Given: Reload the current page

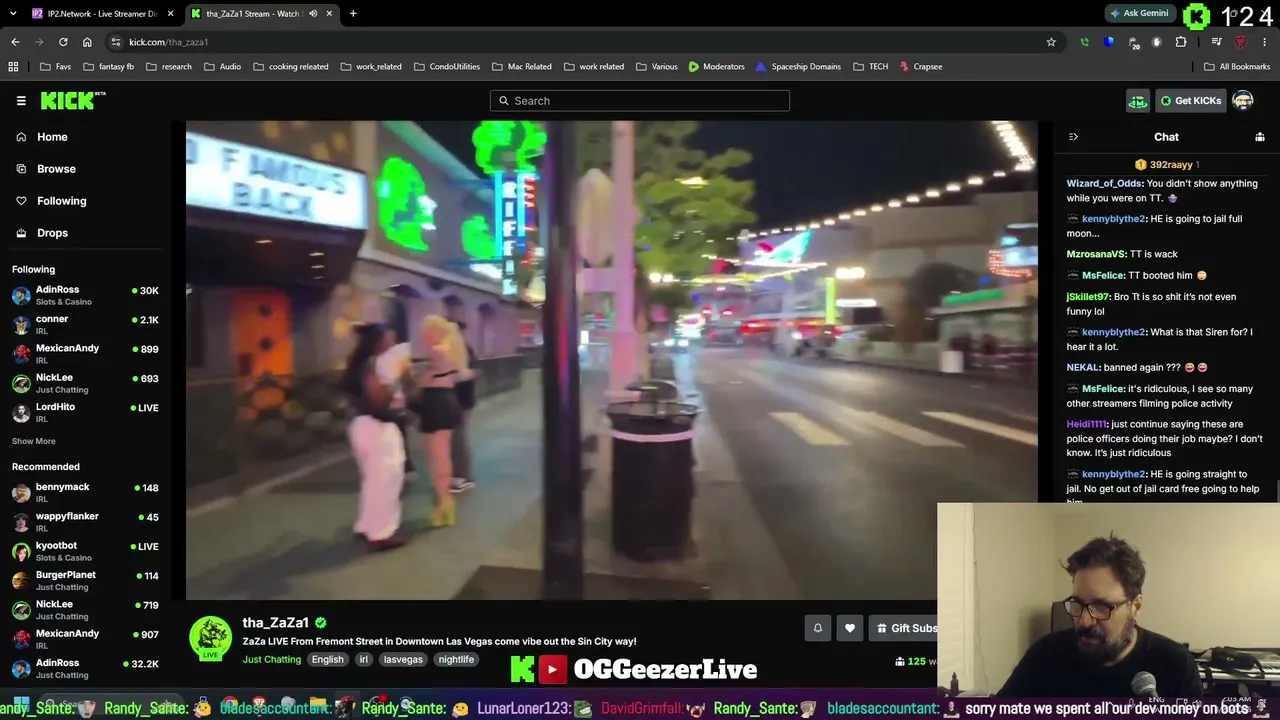Looking at the screenshot, I should tap(63, 42).
